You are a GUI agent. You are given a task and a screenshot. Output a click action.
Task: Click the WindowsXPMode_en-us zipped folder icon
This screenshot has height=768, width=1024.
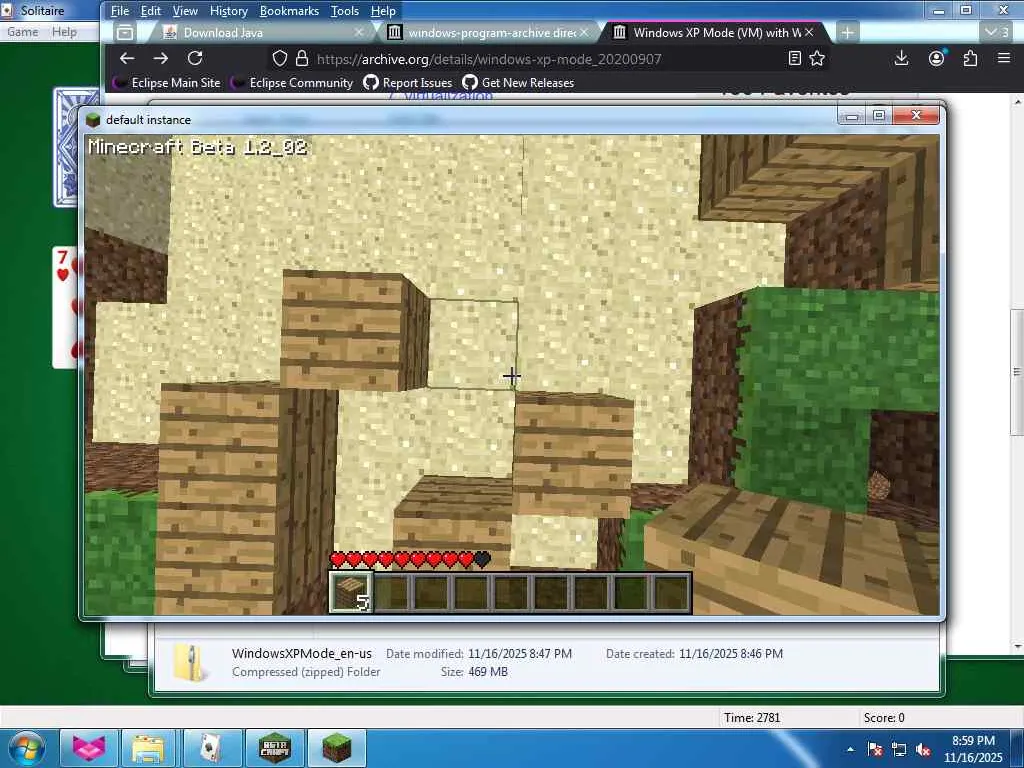coord(191,662)
